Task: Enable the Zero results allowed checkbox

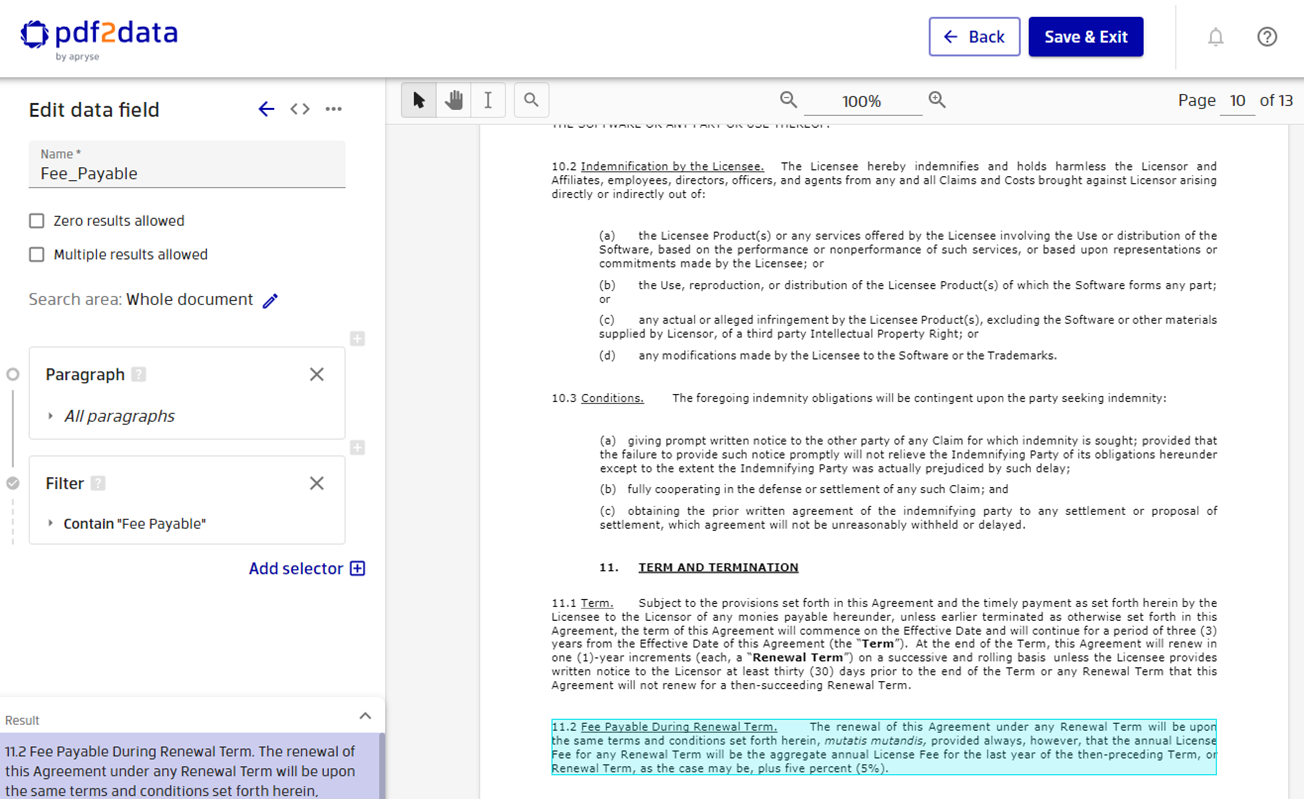Action: tap(37, 220)
